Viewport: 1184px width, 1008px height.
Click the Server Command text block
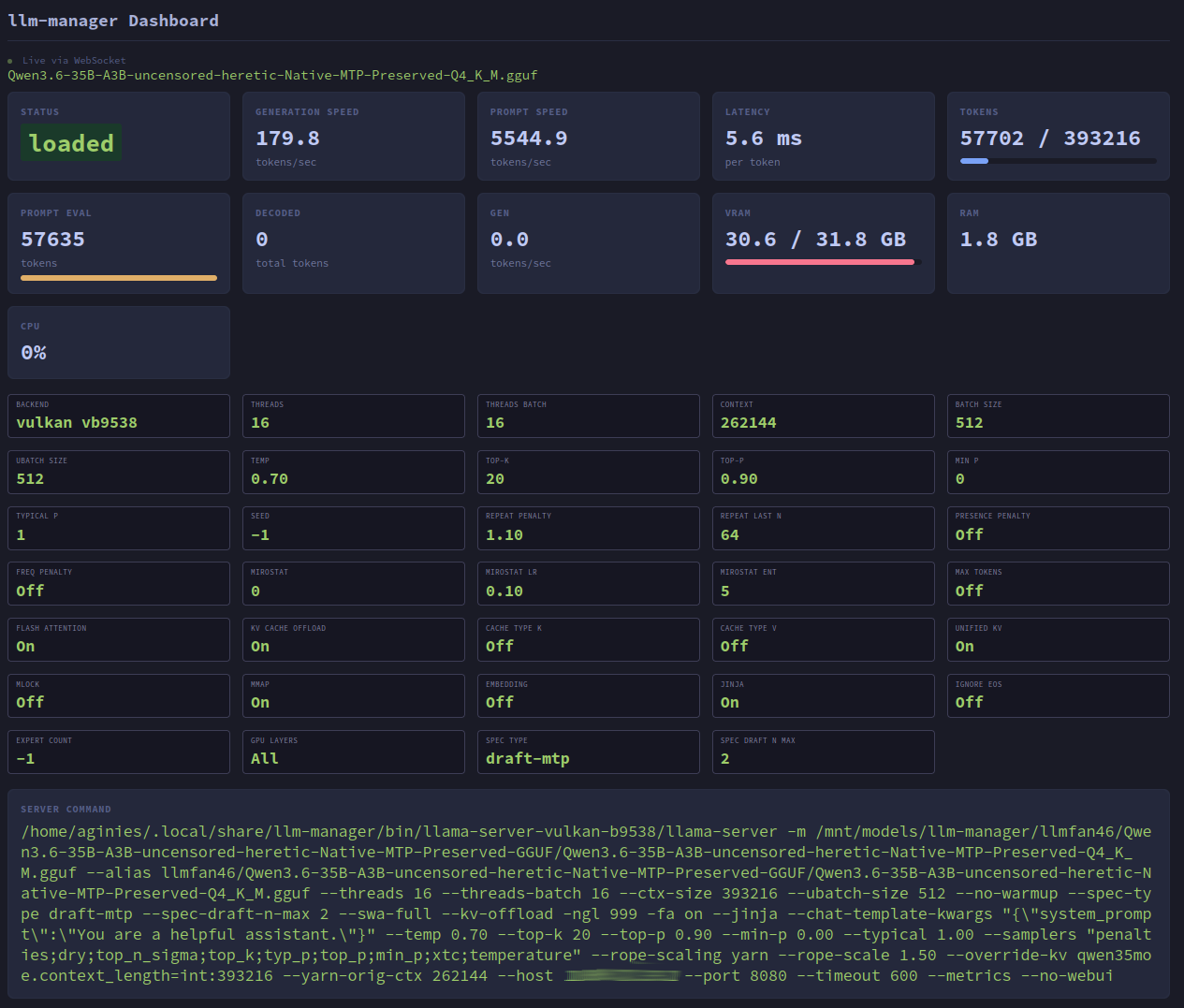[588, 903]
